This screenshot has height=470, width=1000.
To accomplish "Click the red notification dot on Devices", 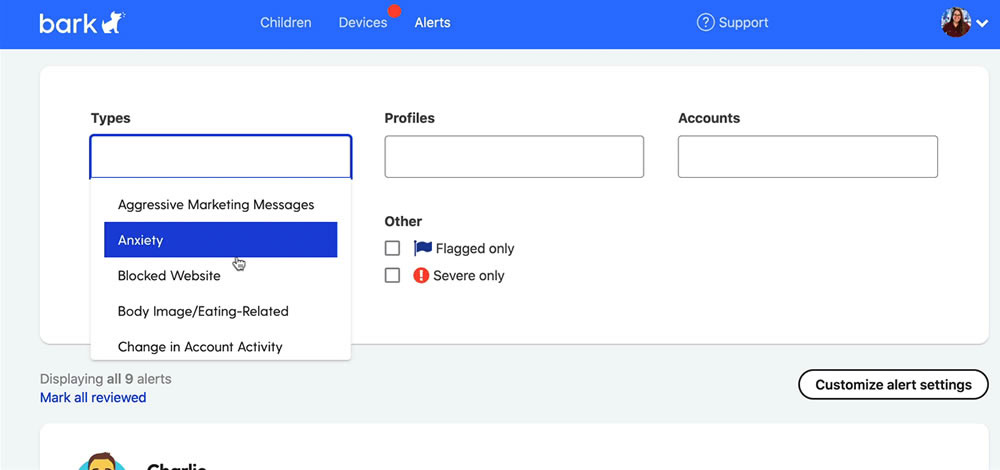I will coord(394,11).
